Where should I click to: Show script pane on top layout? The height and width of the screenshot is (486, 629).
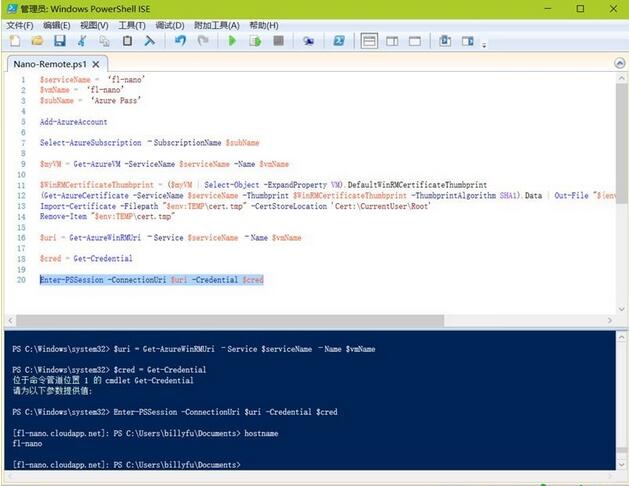[x=369, y=41]
